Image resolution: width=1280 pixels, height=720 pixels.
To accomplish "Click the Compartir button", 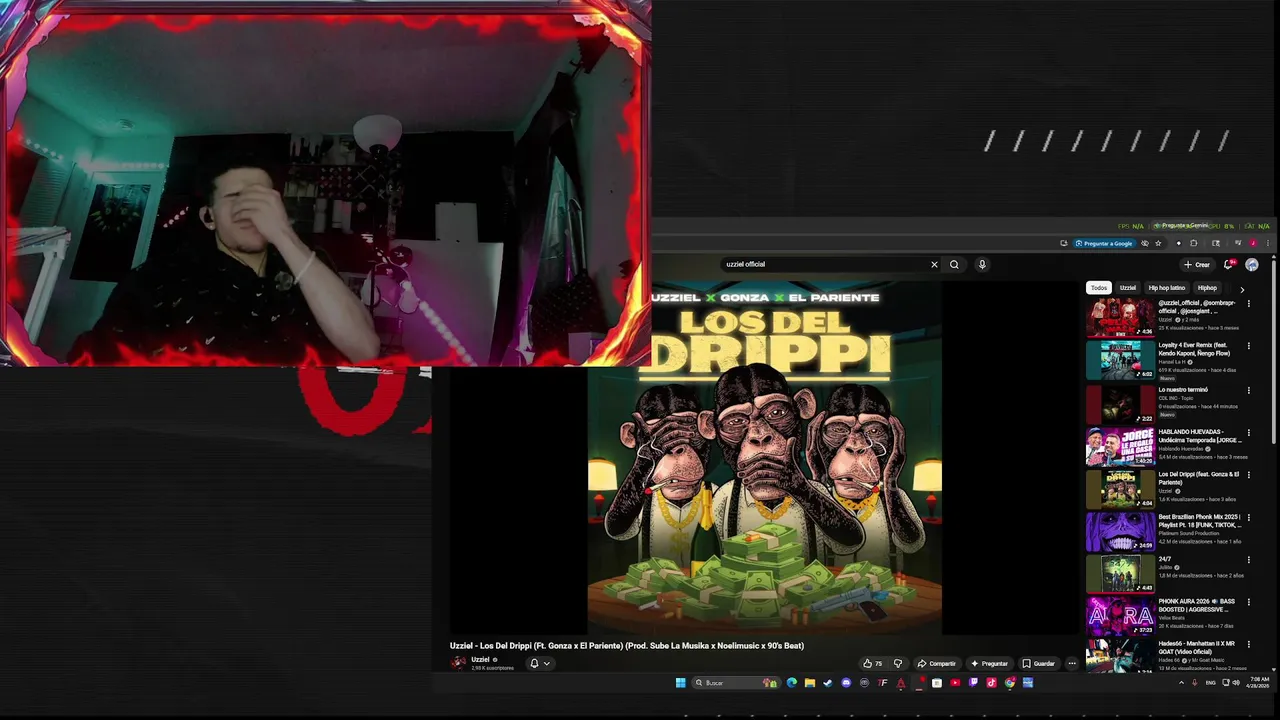I will (936, 663).
